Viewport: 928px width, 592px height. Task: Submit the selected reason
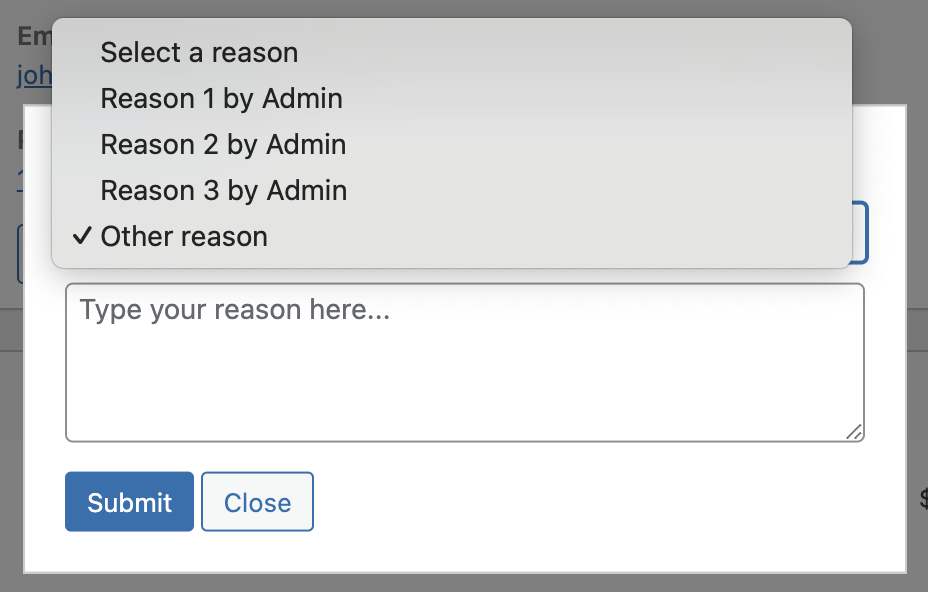point(129,501)
